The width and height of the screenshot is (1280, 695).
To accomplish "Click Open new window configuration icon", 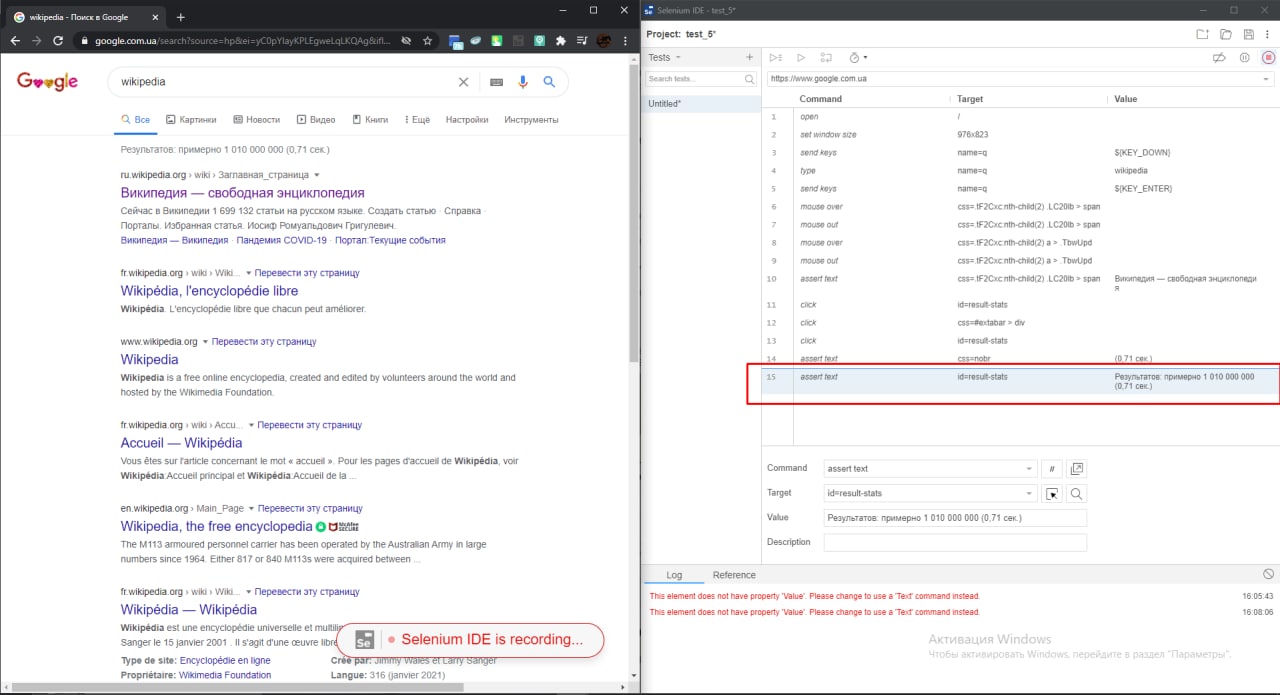I will tap(1076, 468).
